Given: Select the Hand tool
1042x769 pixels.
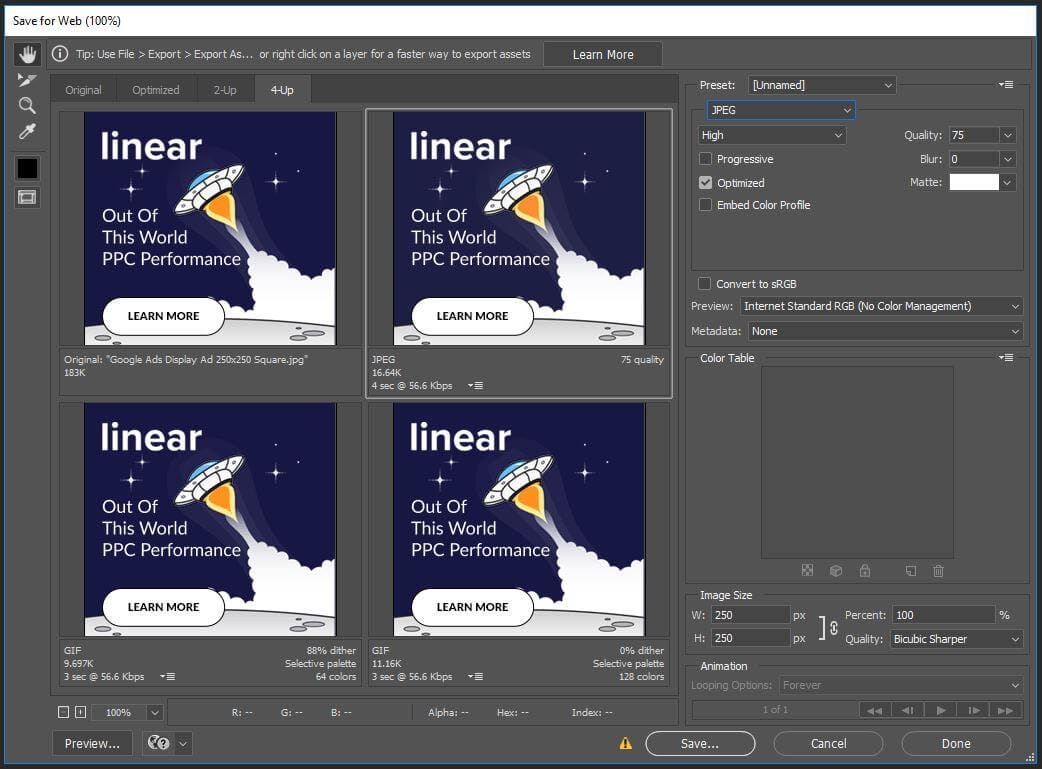Looking at the screenshot, I should (x=27, y=54).
